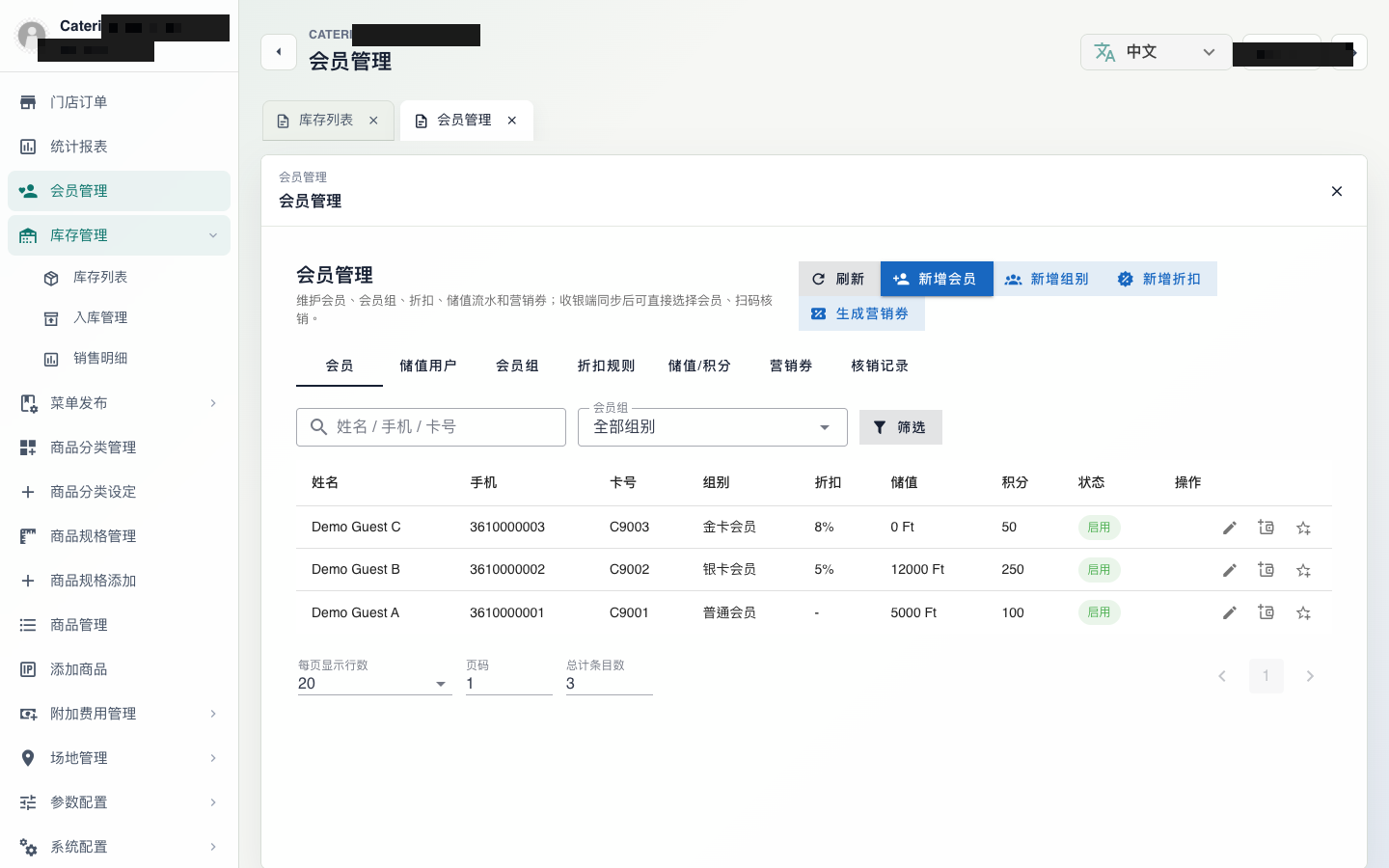Click the 启用 status badge for Demo Guest A
Screen dimensions: 1389x868
1100,612
